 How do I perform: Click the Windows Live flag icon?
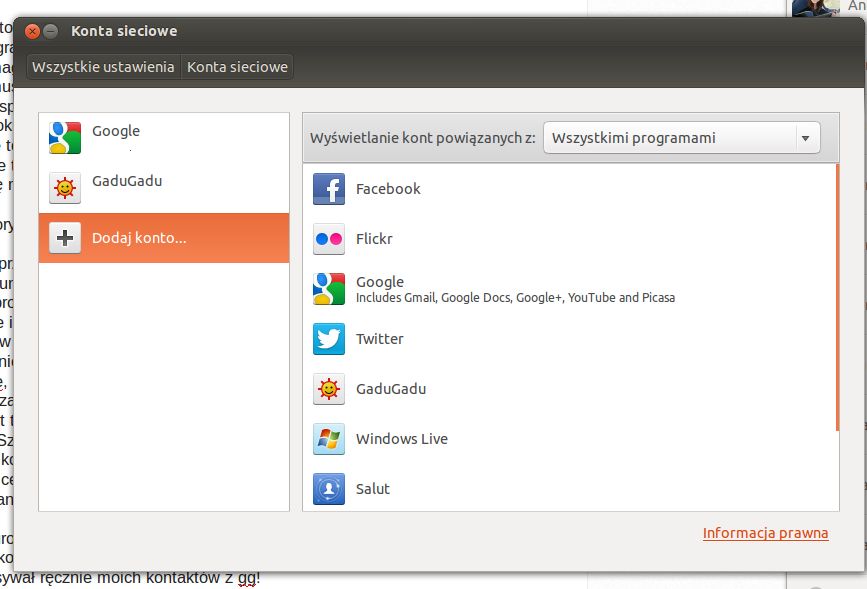tap(329, 439)
